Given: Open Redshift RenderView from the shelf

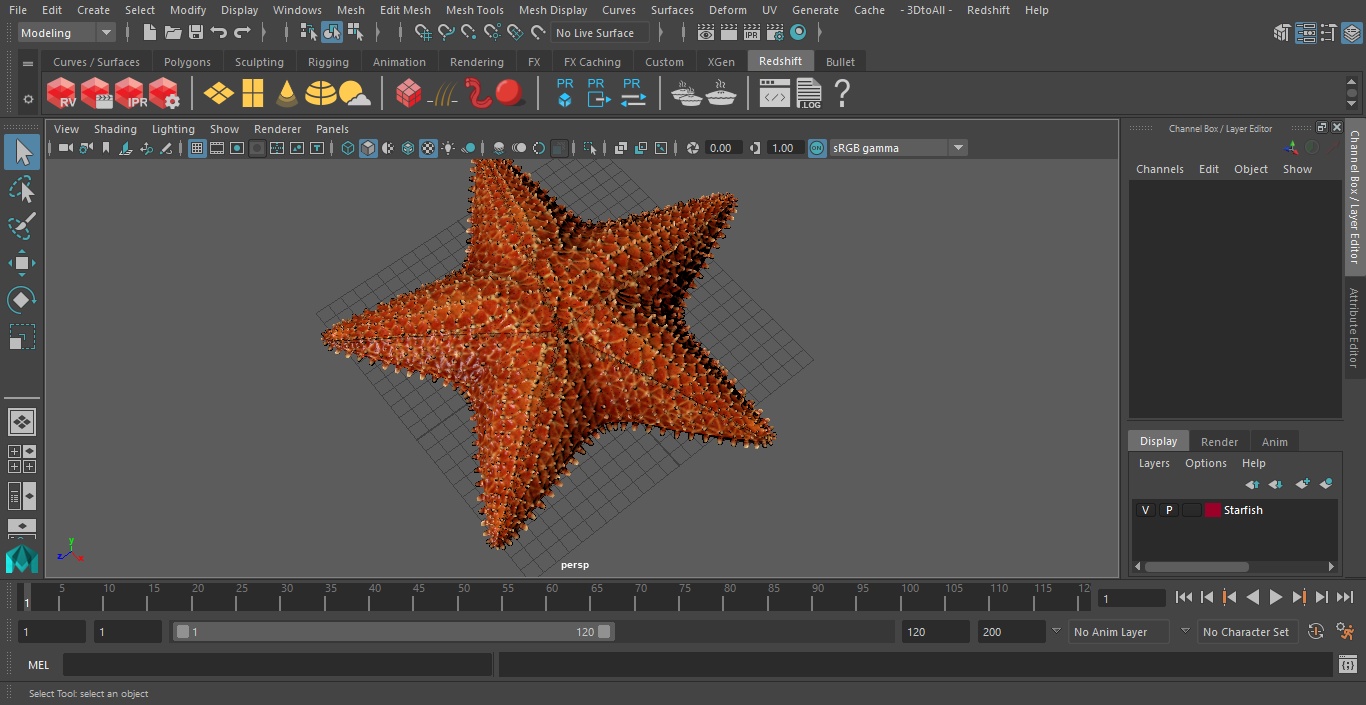Looking at the screenshot, I should coord(62,94).
